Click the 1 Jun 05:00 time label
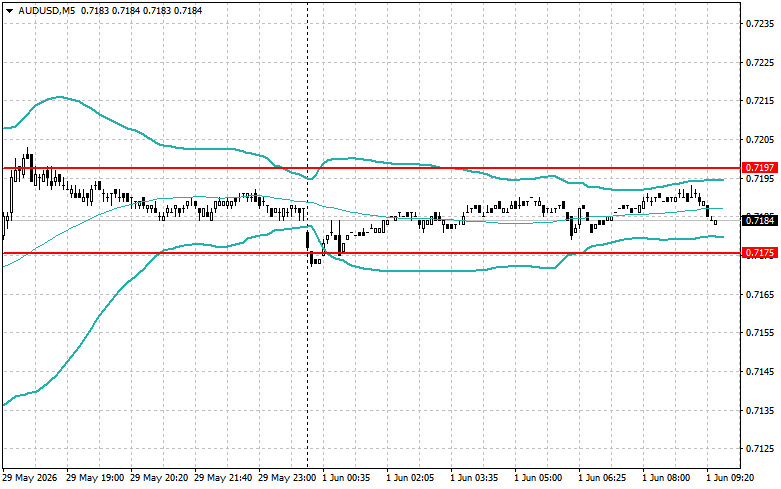 (538, 478)
